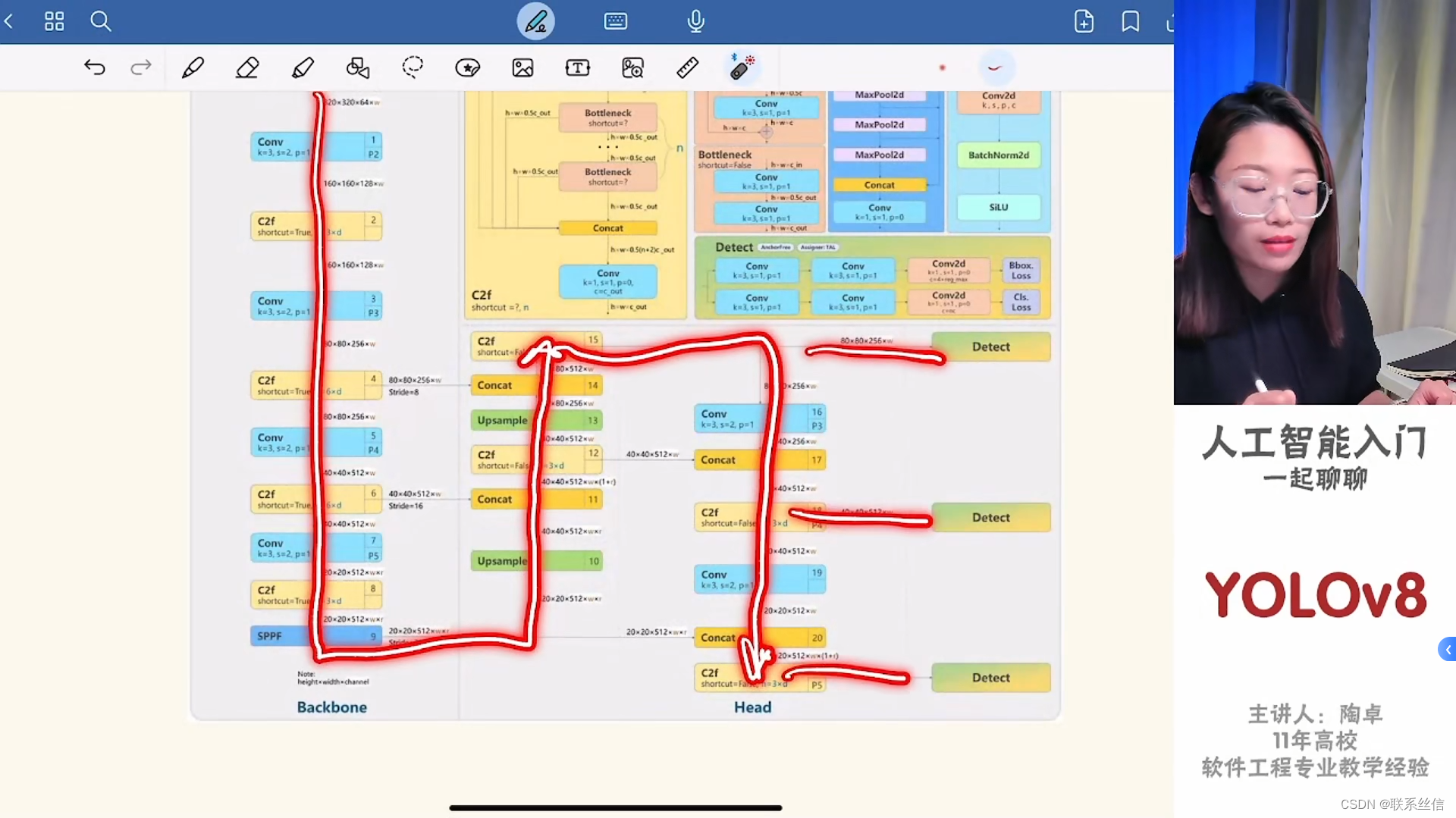This screenshot has height=818, width=1456.
Task: Start audio recording with microphone
Action: [695, 21]
